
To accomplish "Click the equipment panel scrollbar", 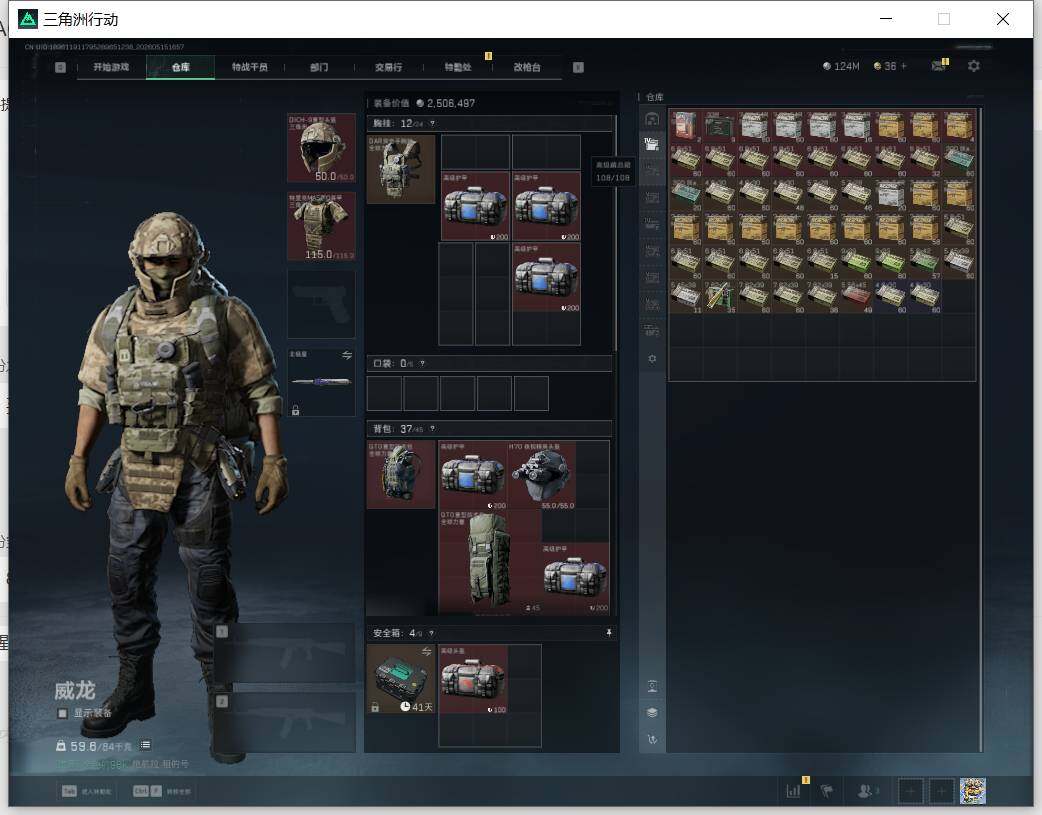I will point(616,233).
